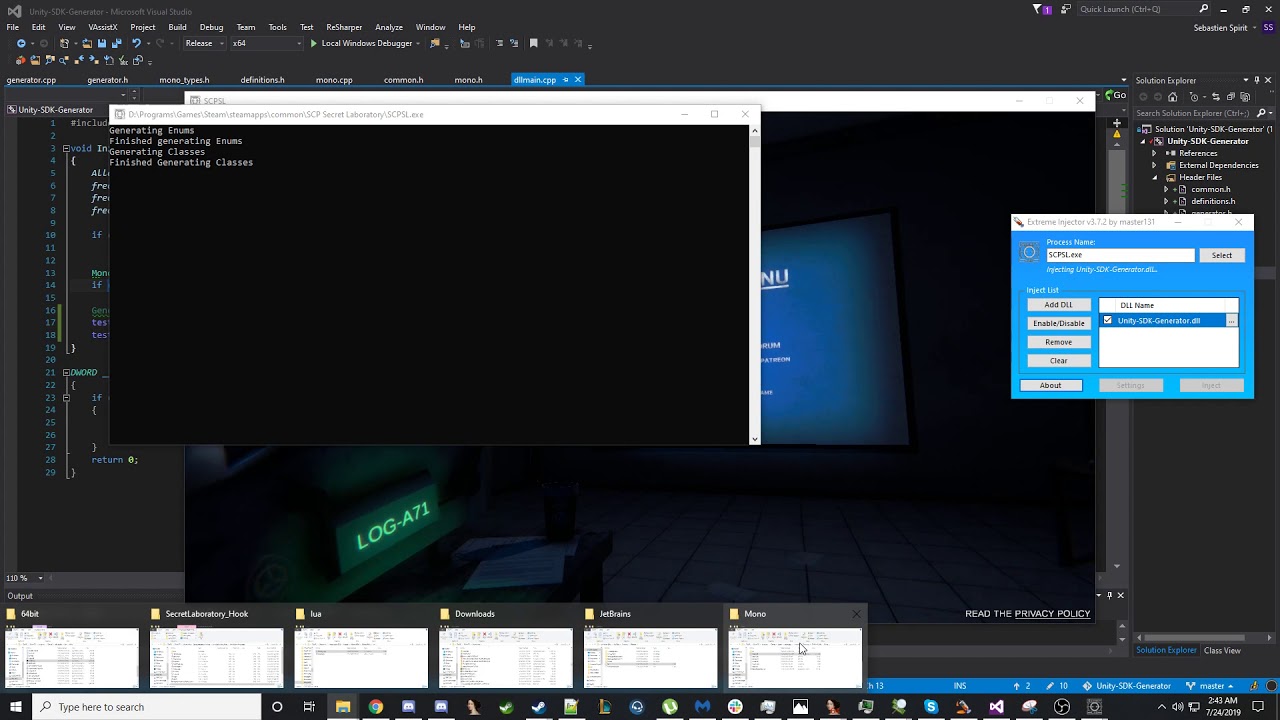Click Enable/Disable button in injector
The height and width of the screenshot is (720, 1280).
click(x=1058, y=323)
